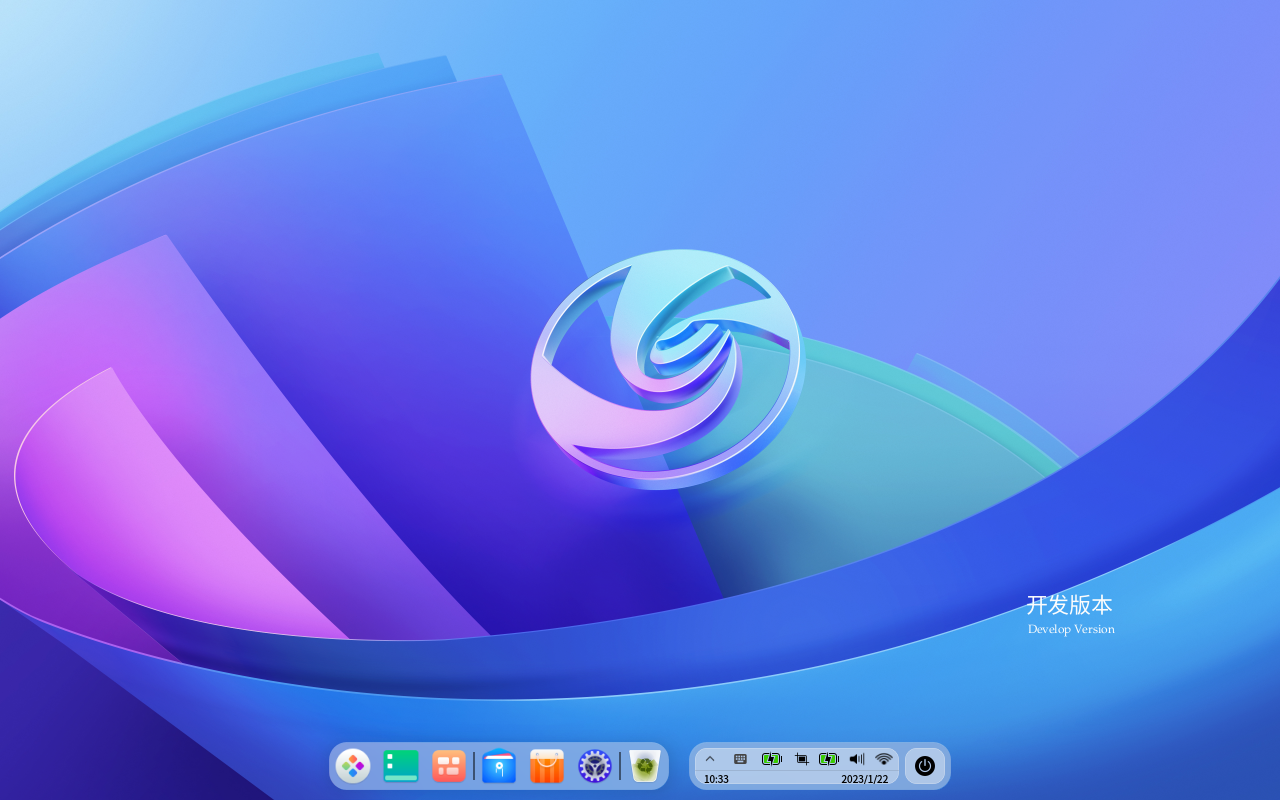
Task: Select the screen capture tool in the tray
Action: point(800,758)
